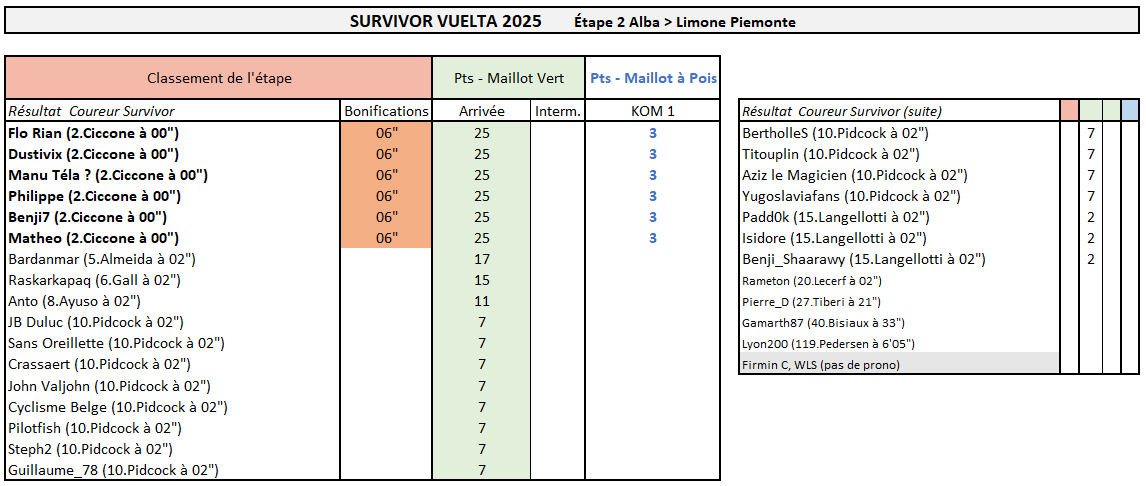This screenshot has height=486, width=1146.
Task: Click the Padd0k (15.Langellotti) cell
Action: pyautogui.click(x=835, y=217)
